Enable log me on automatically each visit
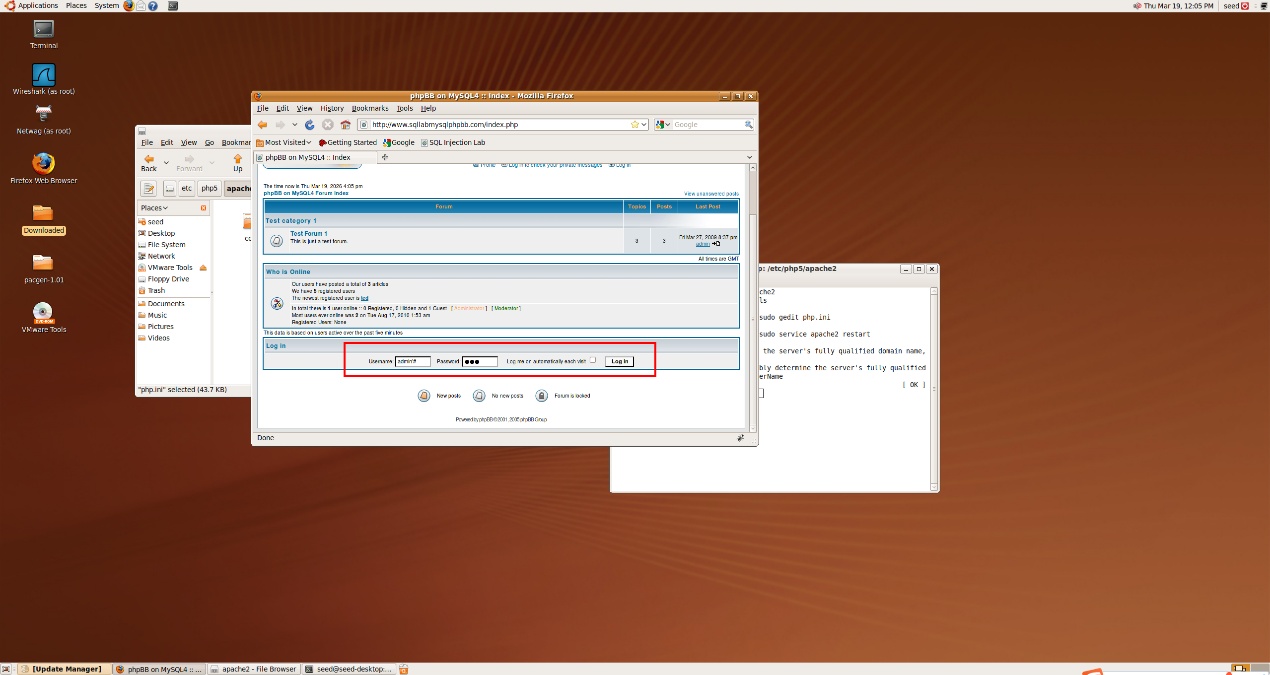The height and width of the screenshot is (675, 1270). pos(594,360)
